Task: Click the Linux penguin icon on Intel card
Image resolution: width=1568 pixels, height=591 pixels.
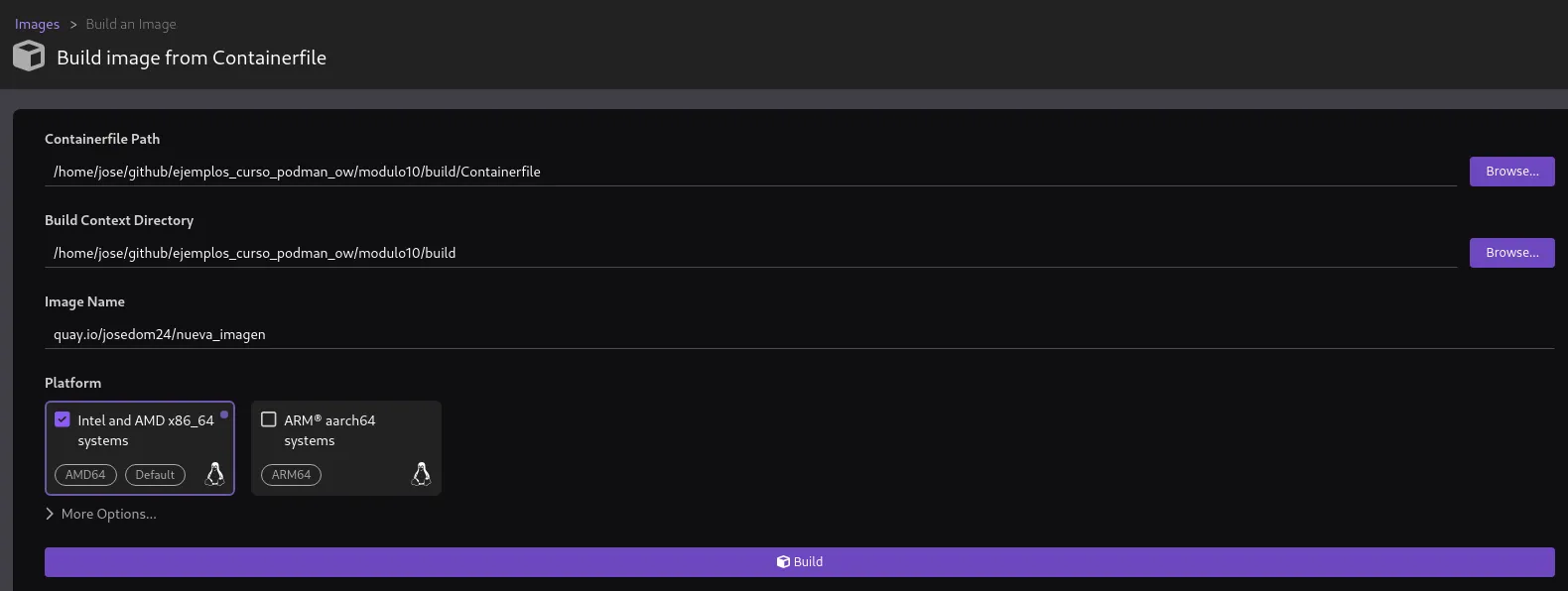Action: (x=214, y=474)
